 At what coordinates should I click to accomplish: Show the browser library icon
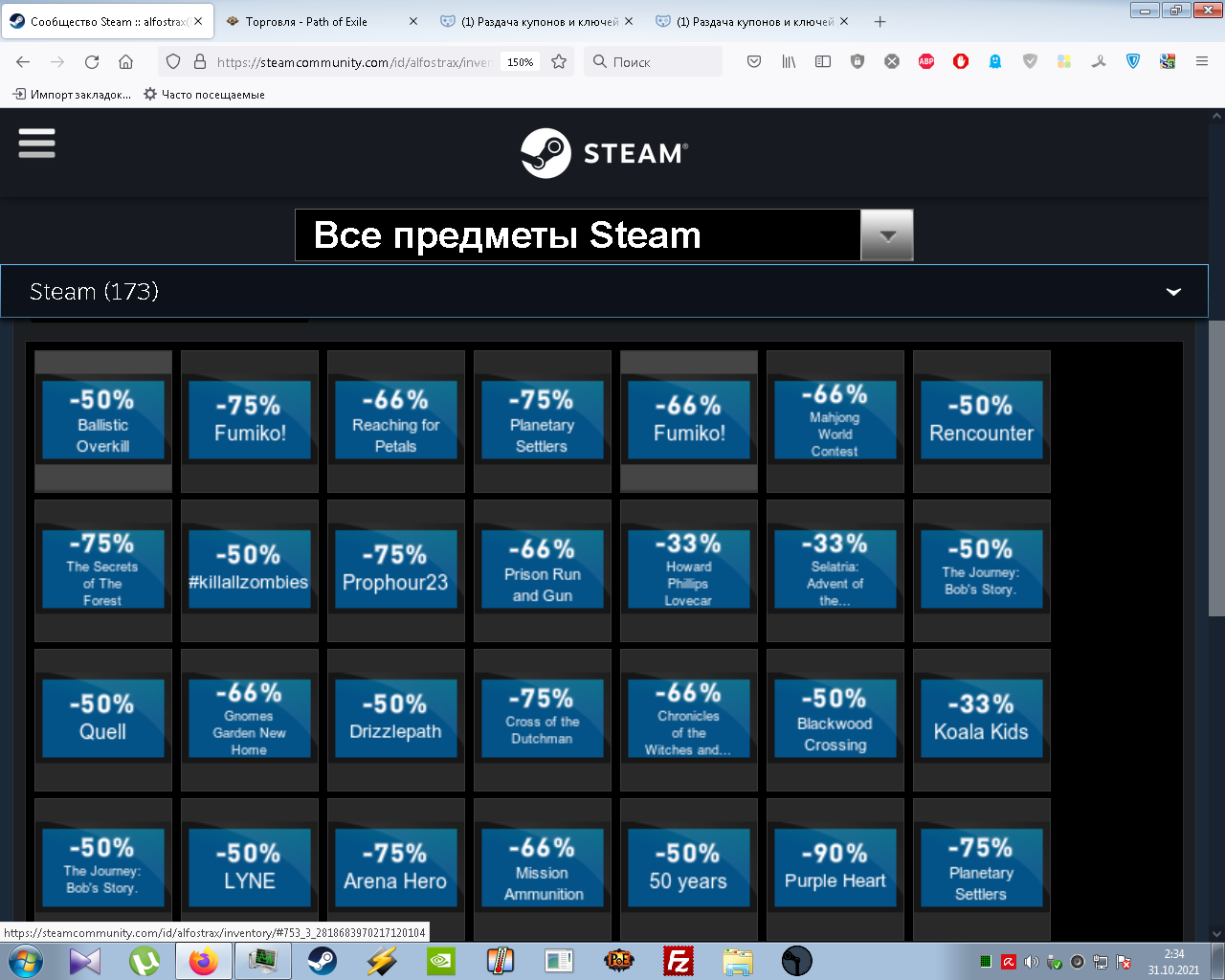pos(789,61)
